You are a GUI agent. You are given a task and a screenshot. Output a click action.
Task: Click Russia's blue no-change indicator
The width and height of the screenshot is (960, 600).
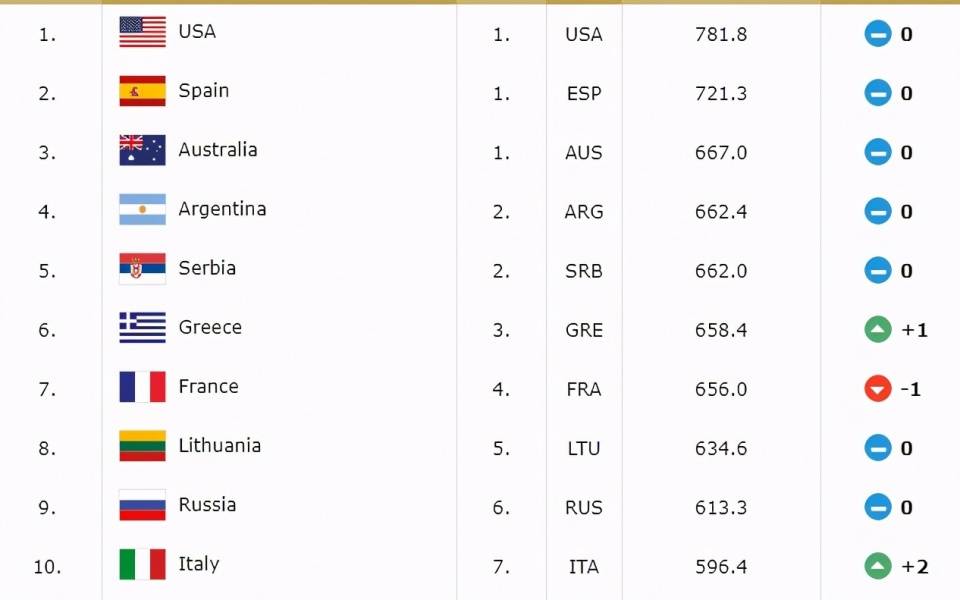coord(877,508)
